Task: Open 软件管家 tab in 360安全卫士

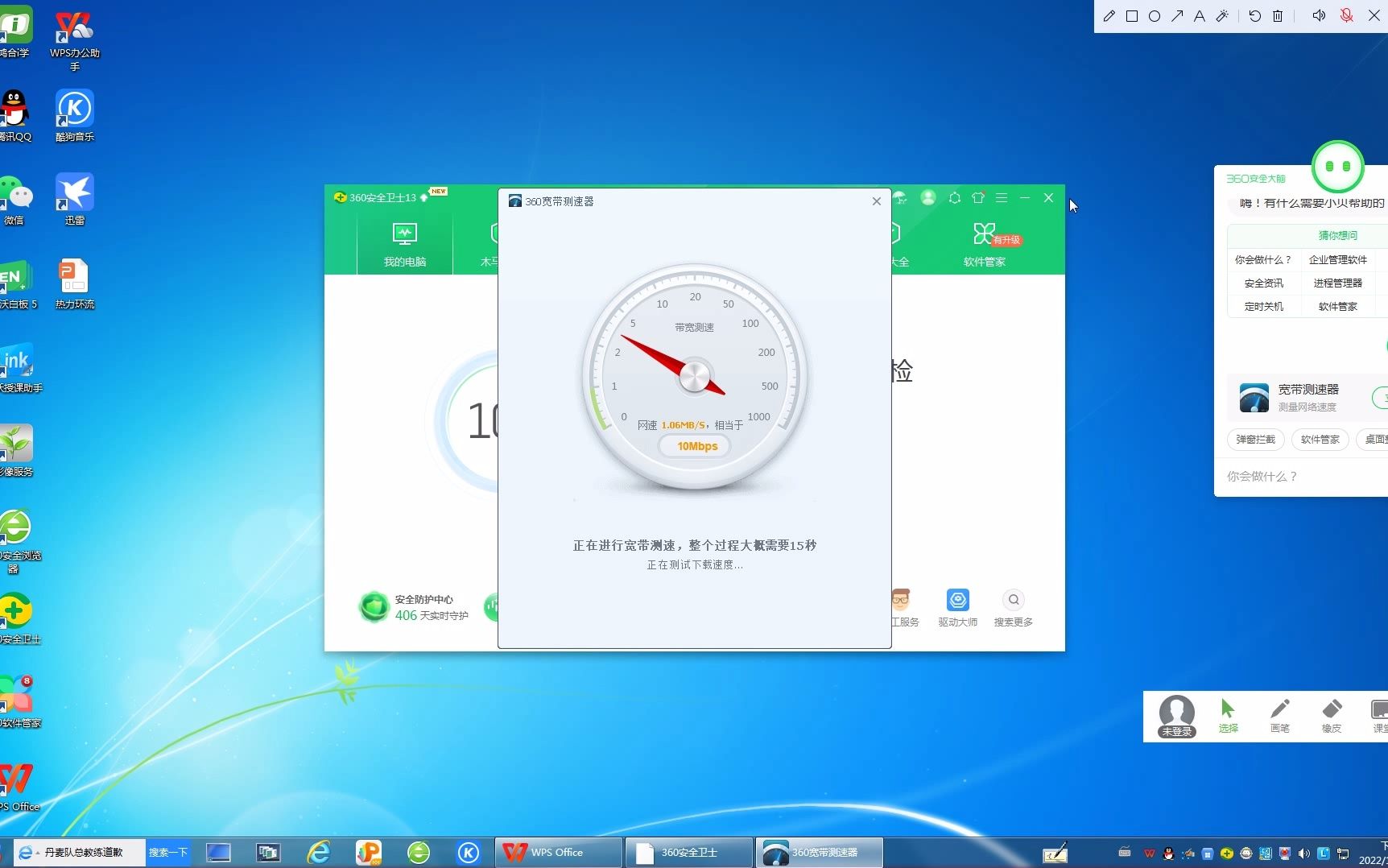Action: (x=984, y=244)
